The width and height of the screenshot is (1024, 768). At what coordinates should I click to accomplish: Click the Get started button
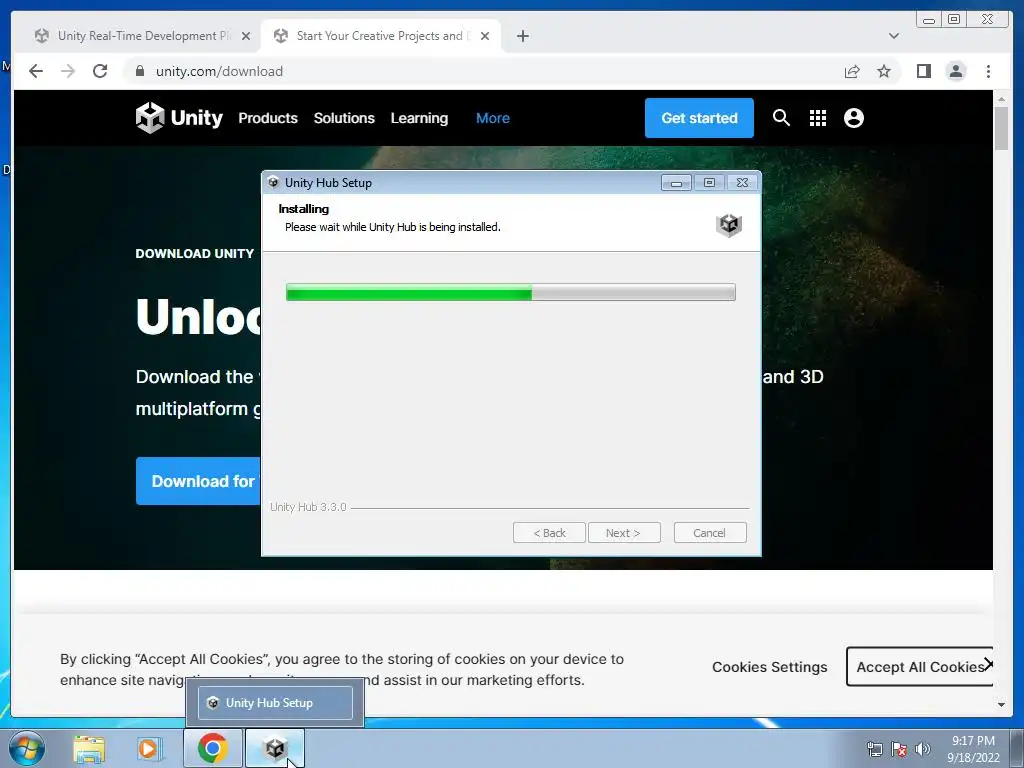(x=699, y=118)
